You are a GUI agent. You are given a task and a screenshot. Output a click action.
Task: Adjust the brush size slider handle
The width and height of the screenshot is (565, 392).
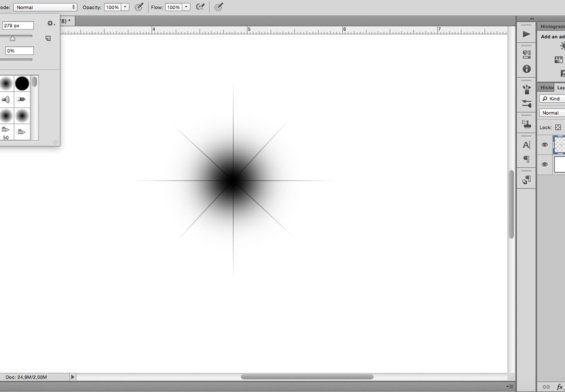[x=13, y=38]
